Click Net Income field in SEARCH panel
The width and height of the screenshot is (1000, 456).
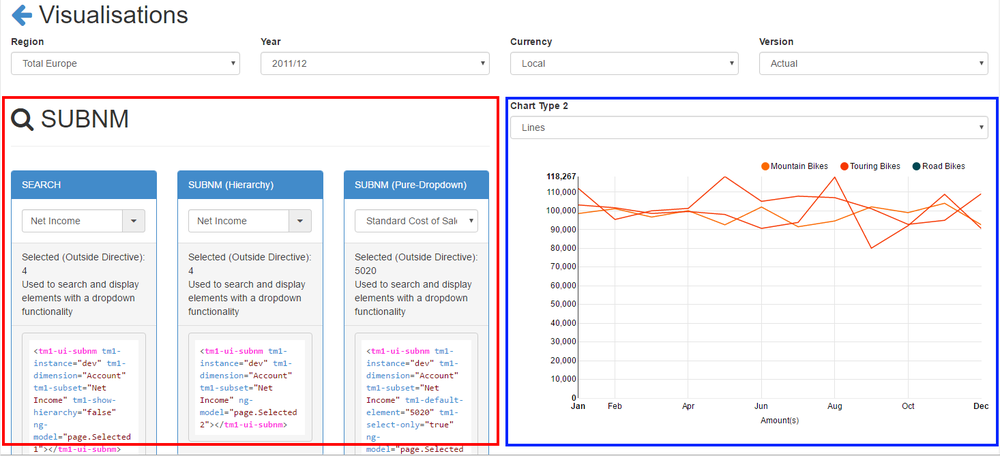coord(72,221)
